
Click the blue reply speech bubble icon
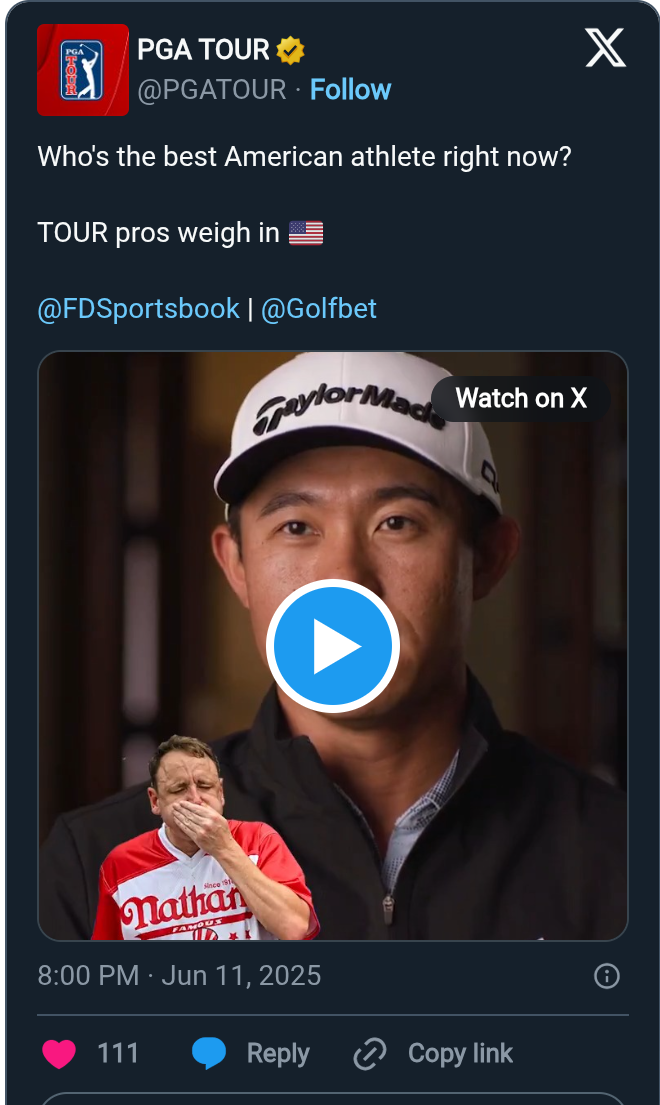(x=209, y=1053)
